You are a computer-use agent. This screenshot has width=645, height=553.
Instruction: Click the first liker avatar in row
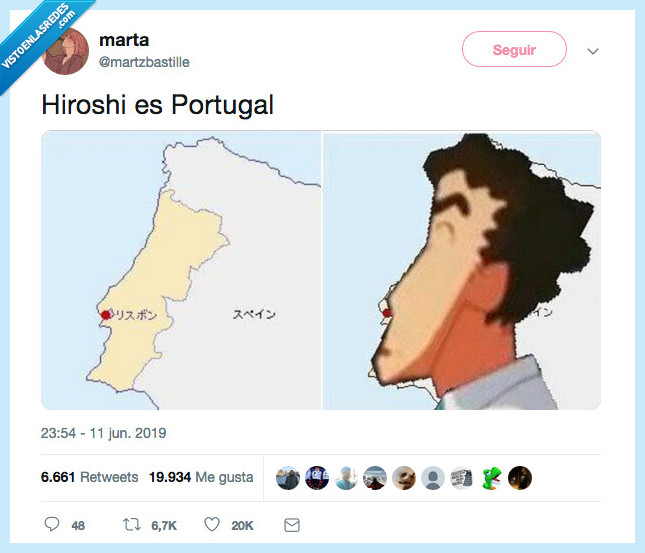[288, 478]
